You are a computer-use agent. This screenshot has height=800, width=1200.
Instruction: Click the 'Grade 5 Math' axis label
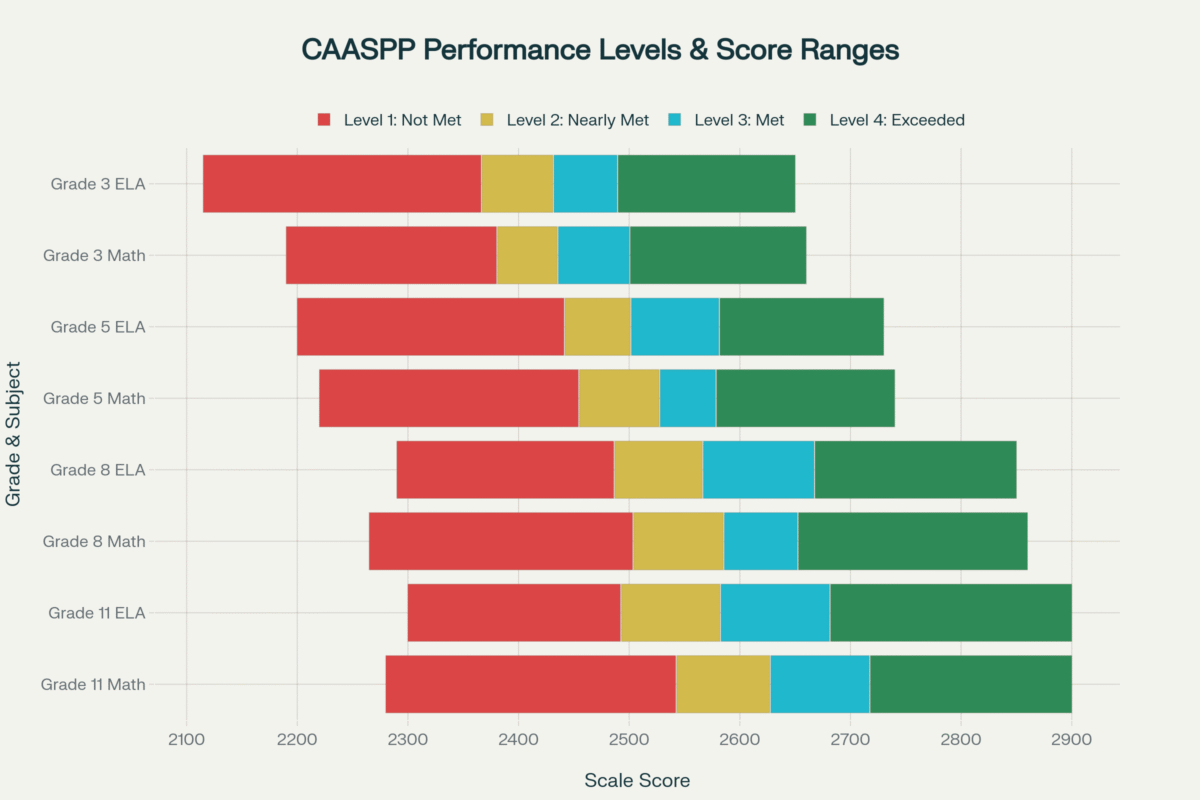(x=94, y=398)
